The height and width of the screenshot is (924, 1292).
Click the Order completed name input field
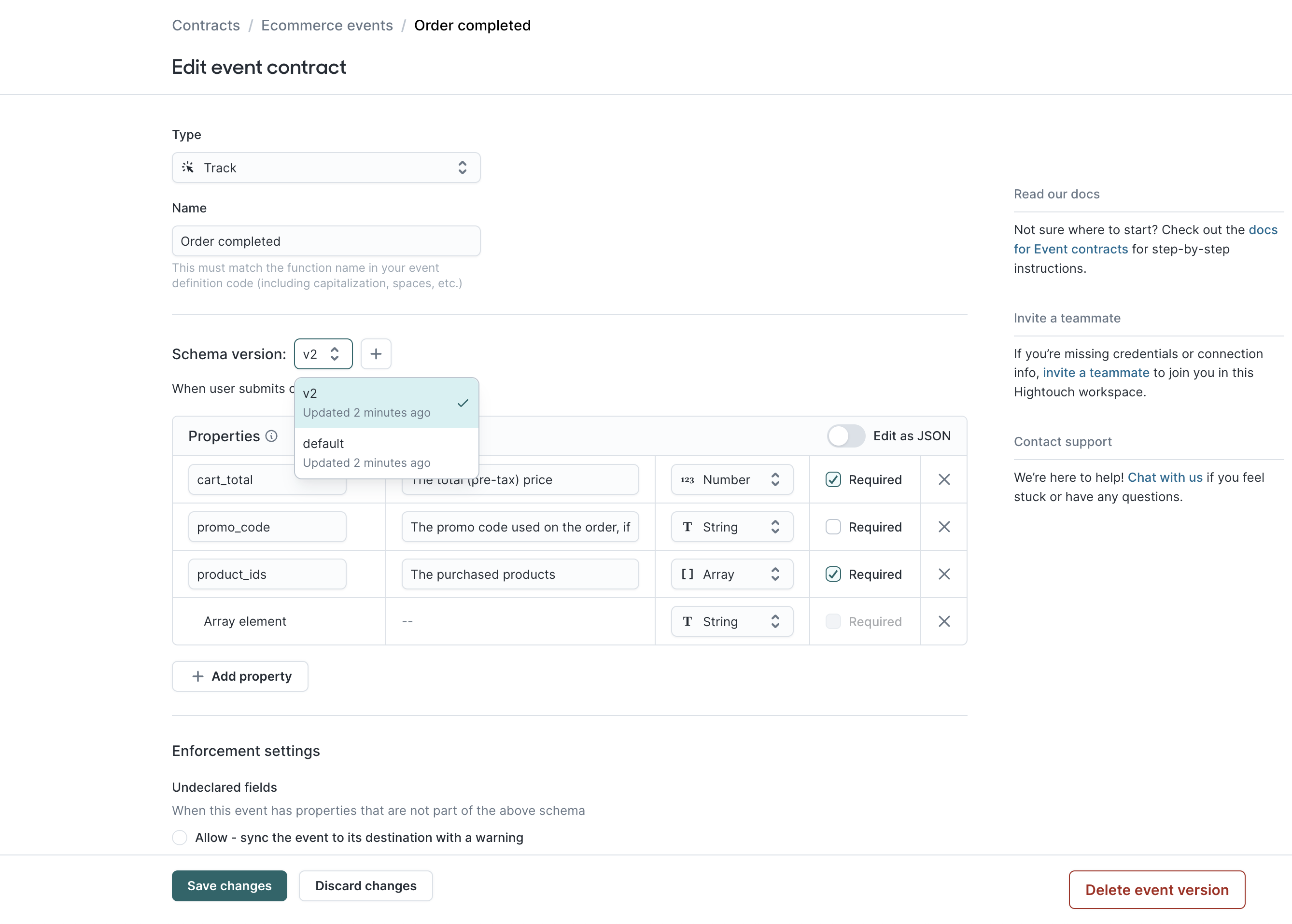tap(326, 241)
